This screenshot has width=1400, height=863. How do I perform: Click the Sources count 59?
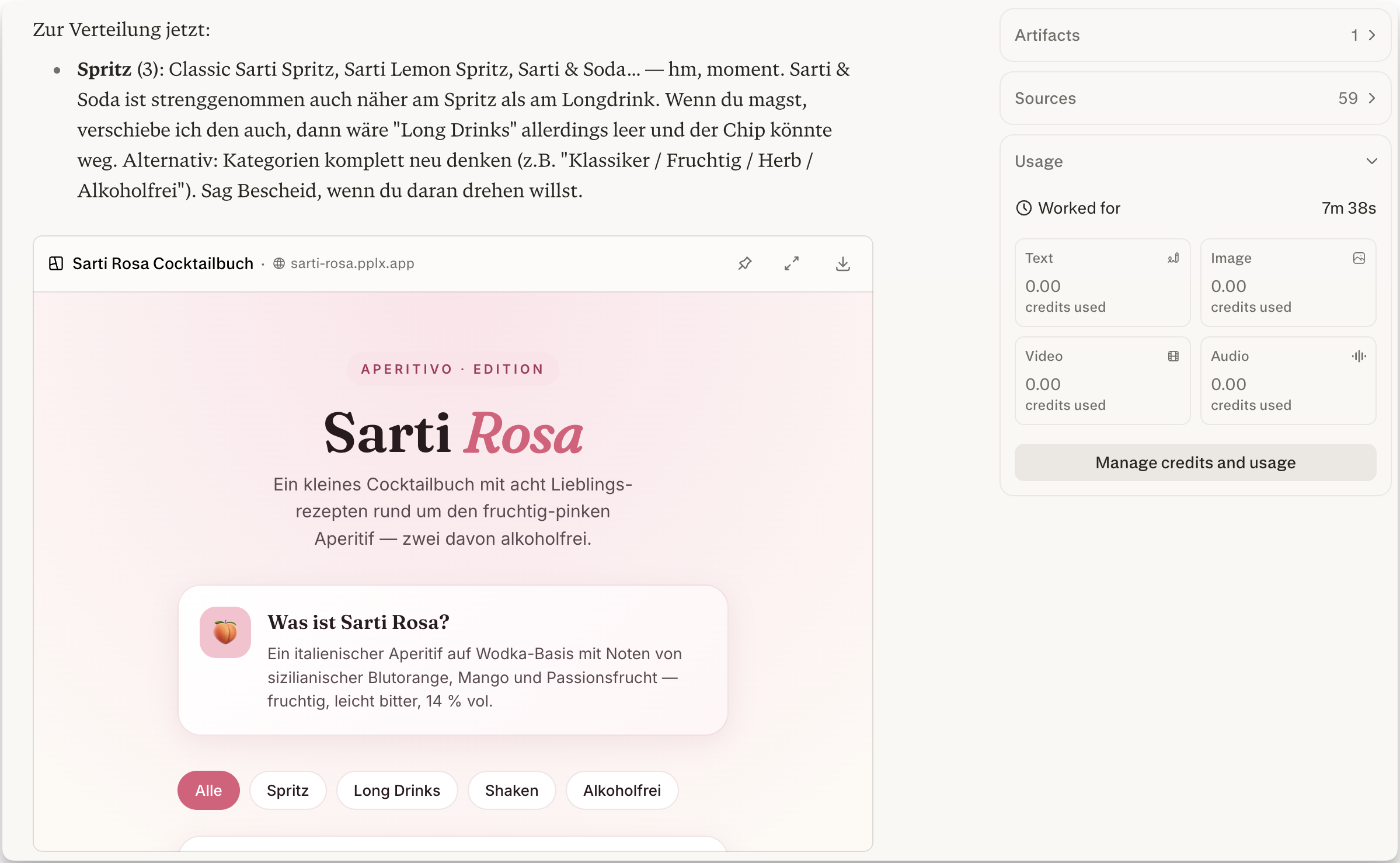(x=1347, y=98)
